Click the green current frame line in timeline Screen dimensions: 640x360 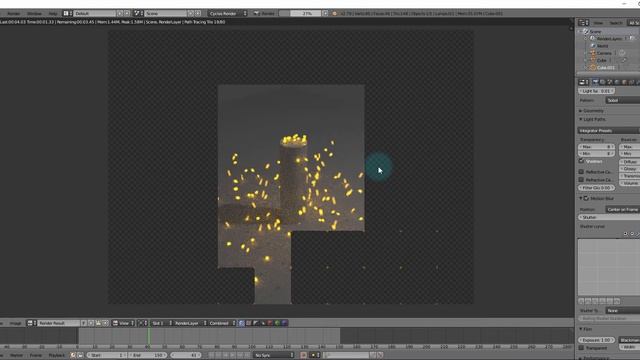tap(149, 337)
